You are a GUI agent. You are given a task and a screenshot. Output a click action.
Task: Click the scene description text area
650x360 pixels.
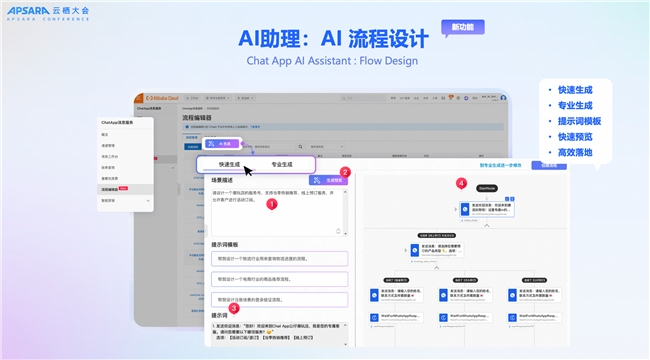tap(278, 212)
